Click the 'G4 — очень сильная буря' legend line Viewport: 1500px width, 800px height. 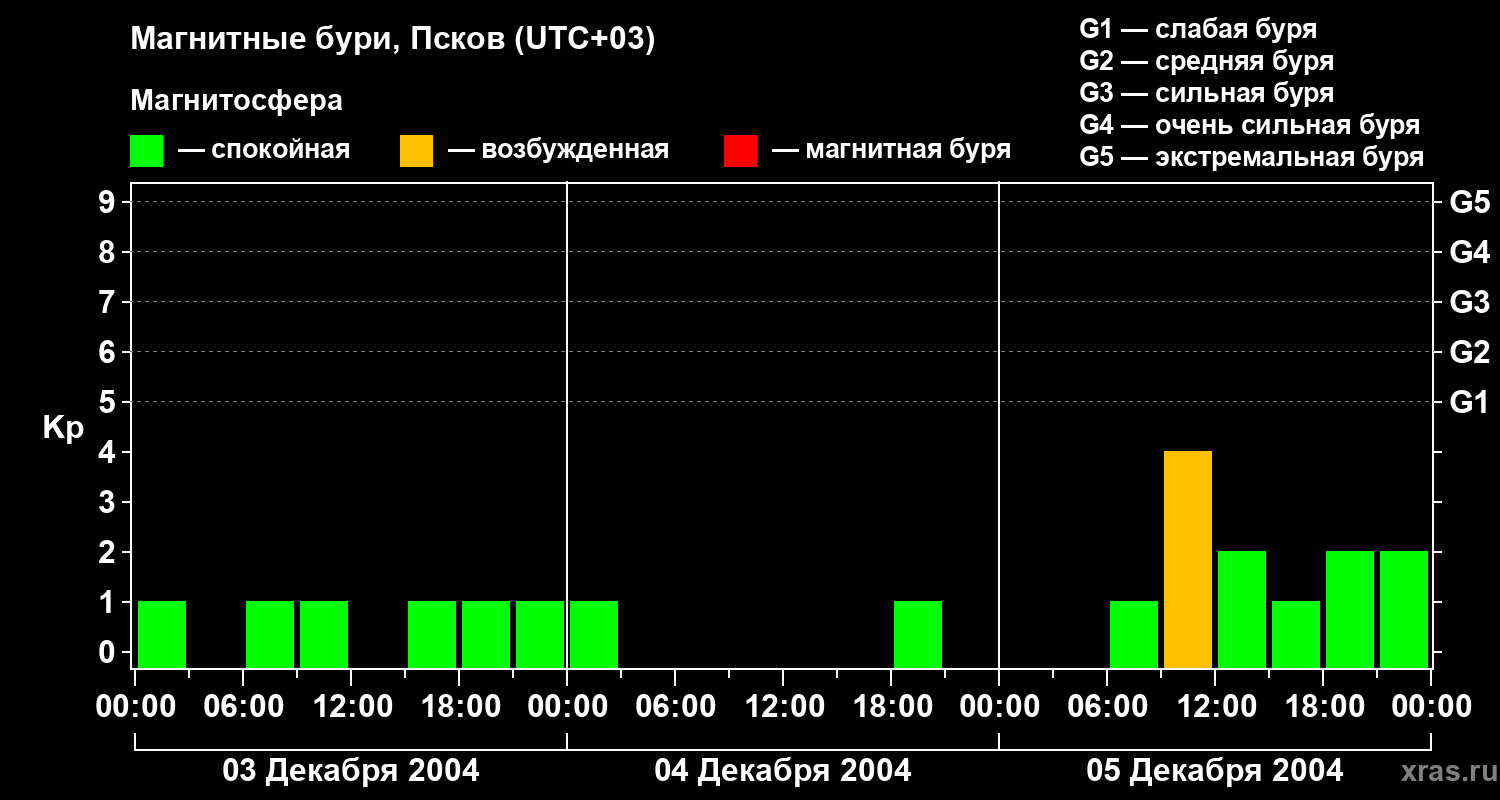(x=1250, y=125)
